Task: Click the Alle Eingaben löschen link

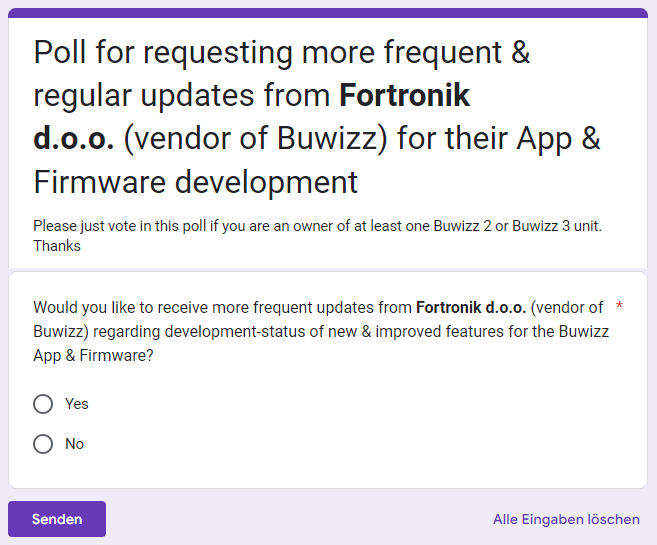Action: [566, 519]
